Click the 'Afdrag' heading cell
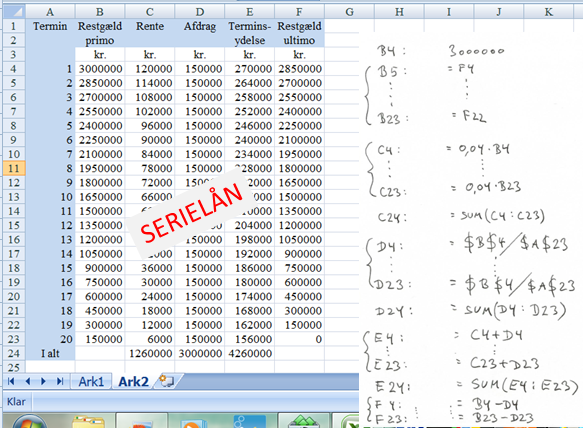Image resolution: width=583 pixels, height=428 pixels. 200,26
